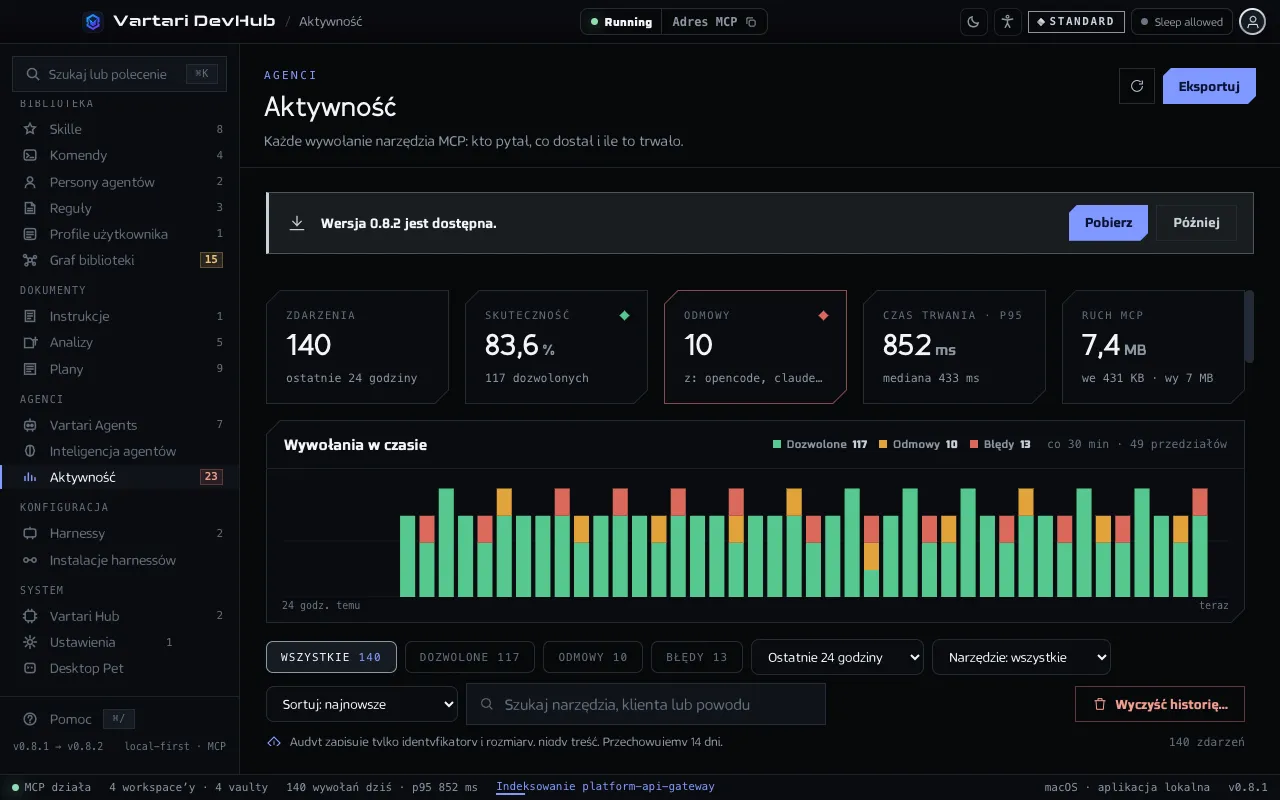Open the Reguły section
1280x800 pixels.
[x=120, y=208]
